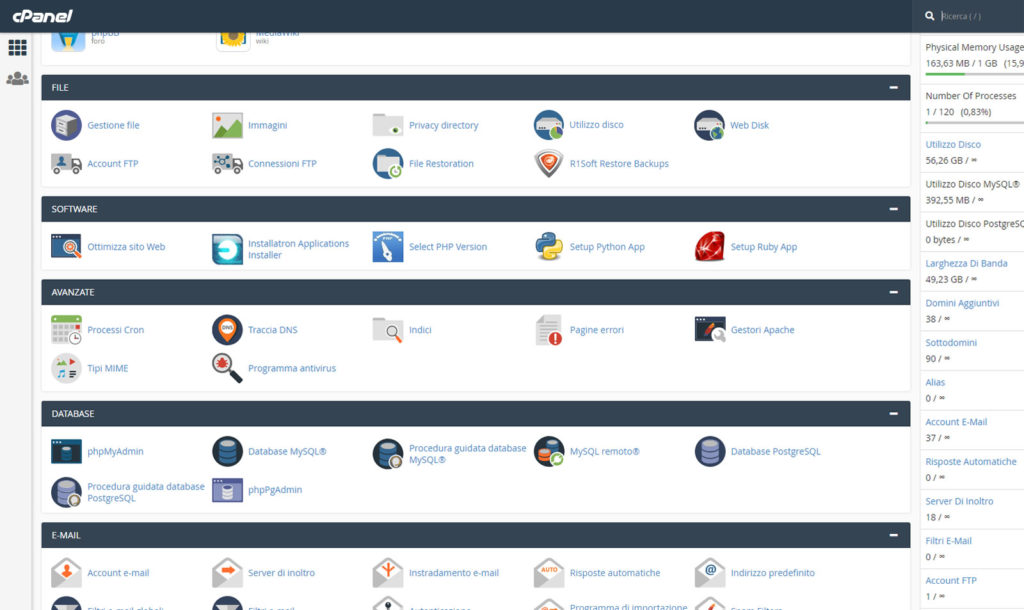Image resolution: width=1024 pixels, height=610 pixels.
Task: Click the cPanel logo
Action: click(42, 16)
